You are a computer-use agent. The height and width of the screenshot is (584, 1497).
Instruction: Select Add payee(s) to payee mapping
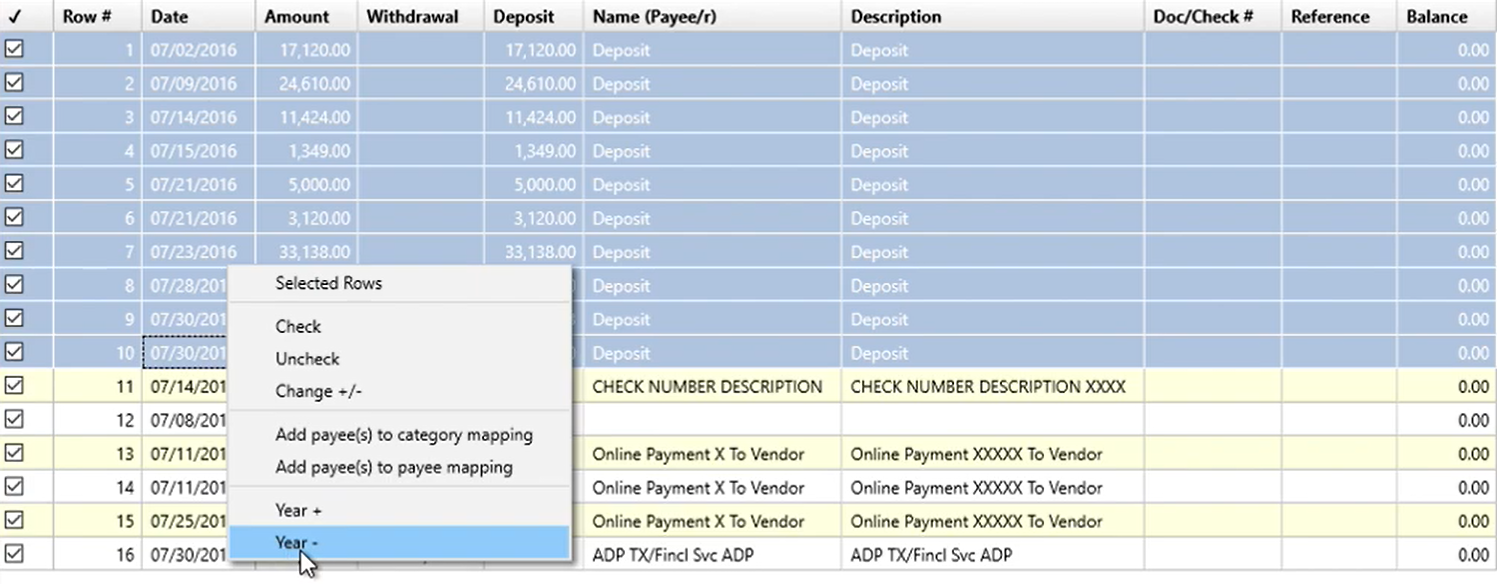pyautogui.click(x=400, y=467)
